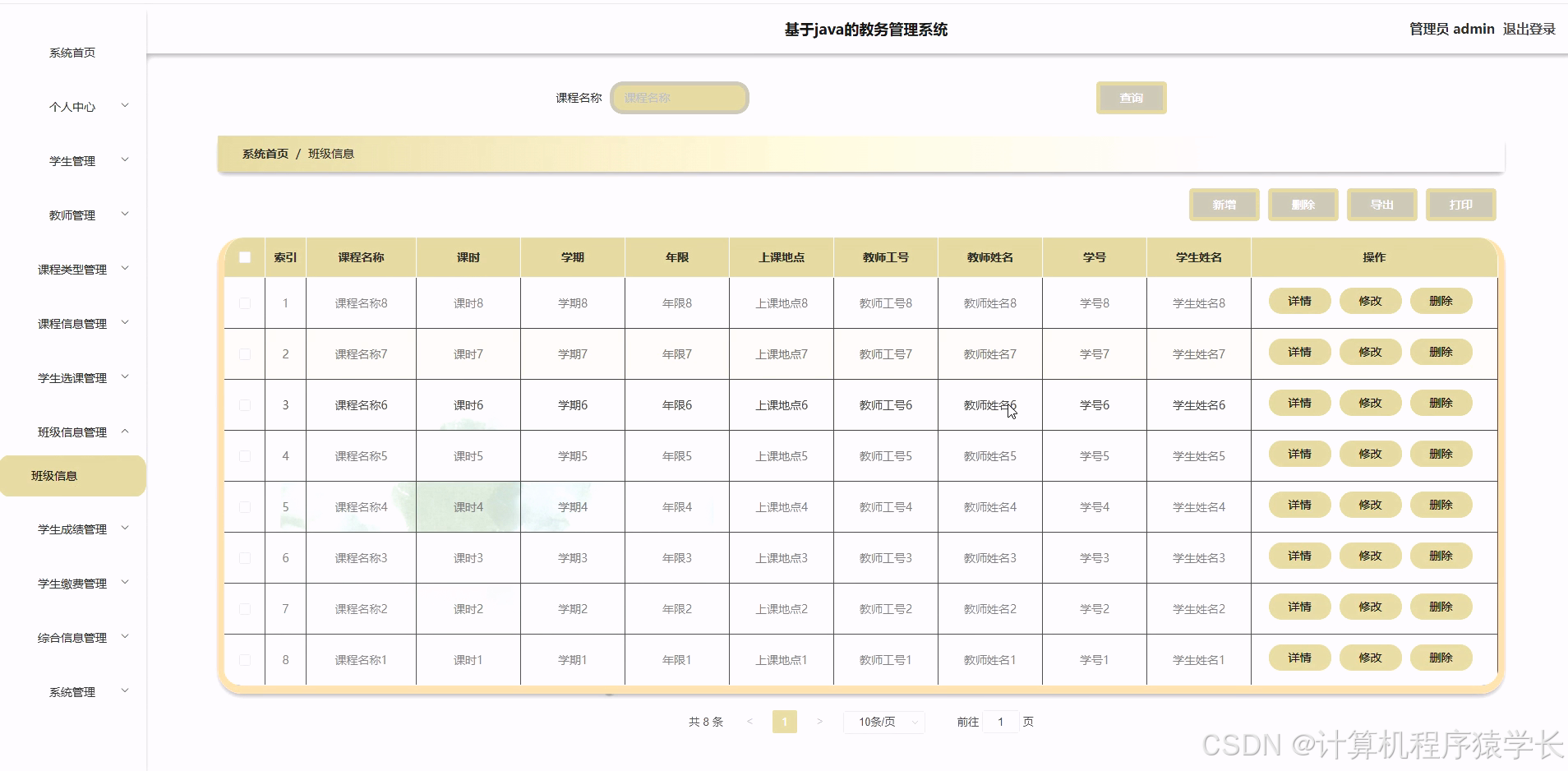Click 删除 on the 课程名称1 row

tap(1441, 658)
